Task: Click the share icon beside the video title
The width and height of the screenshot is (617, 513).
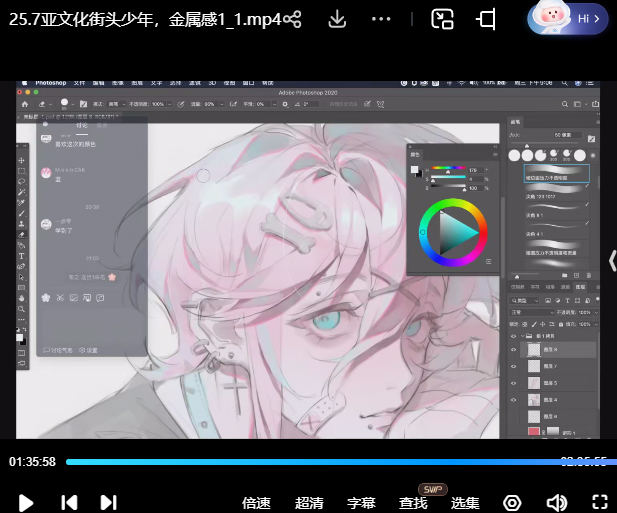Action: (x=292, y=19)
